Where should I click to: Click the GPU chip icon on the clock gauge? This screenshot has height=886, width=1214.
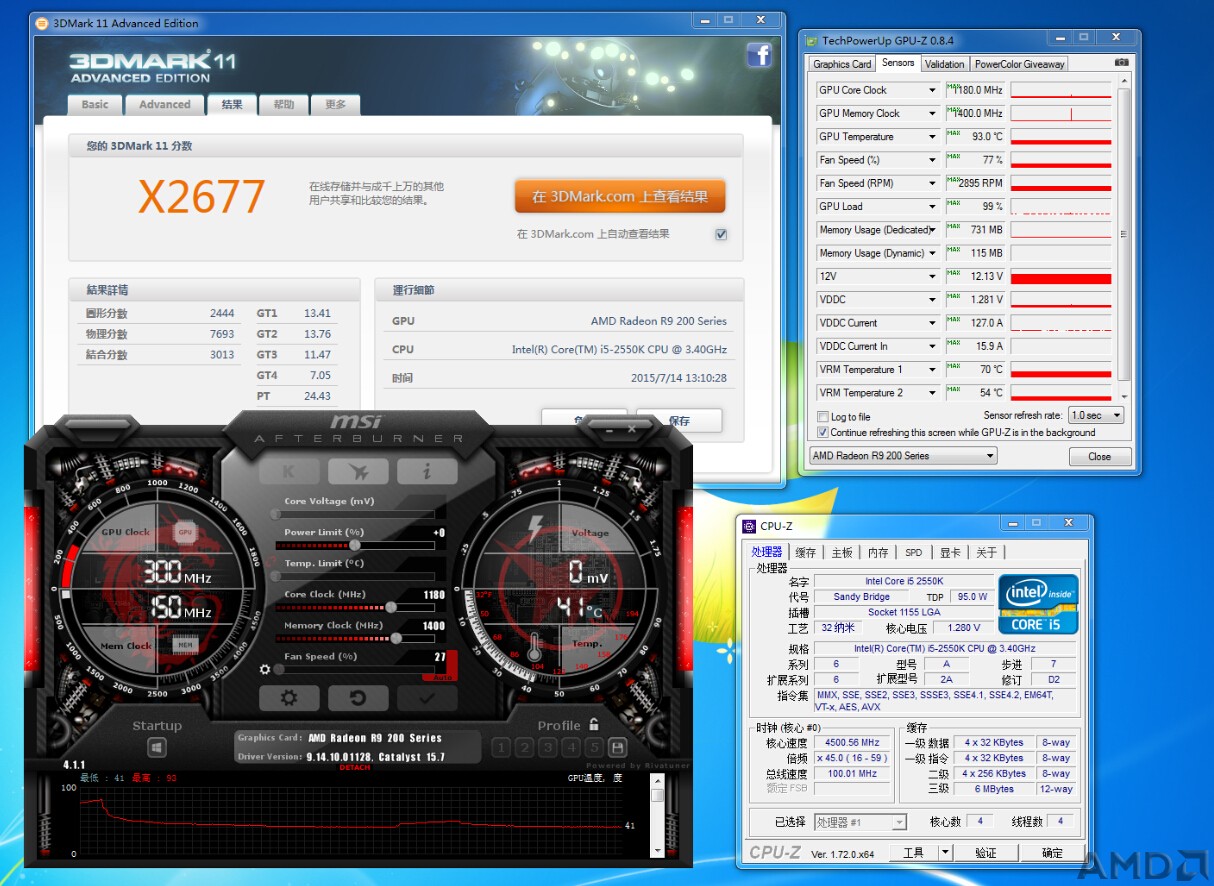pyautogui.click(x=185, y=533)
